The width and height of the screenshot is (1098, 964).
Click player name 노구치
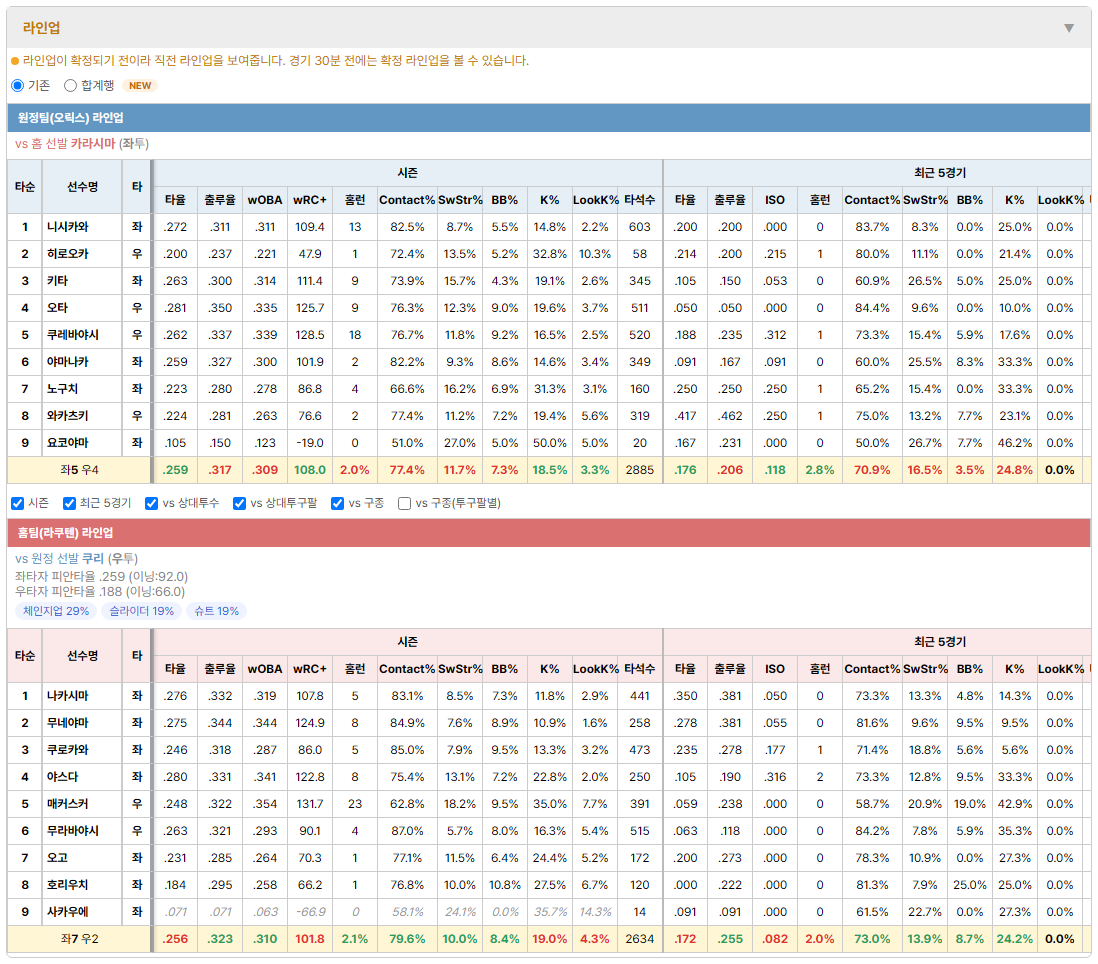click(62, 389)
